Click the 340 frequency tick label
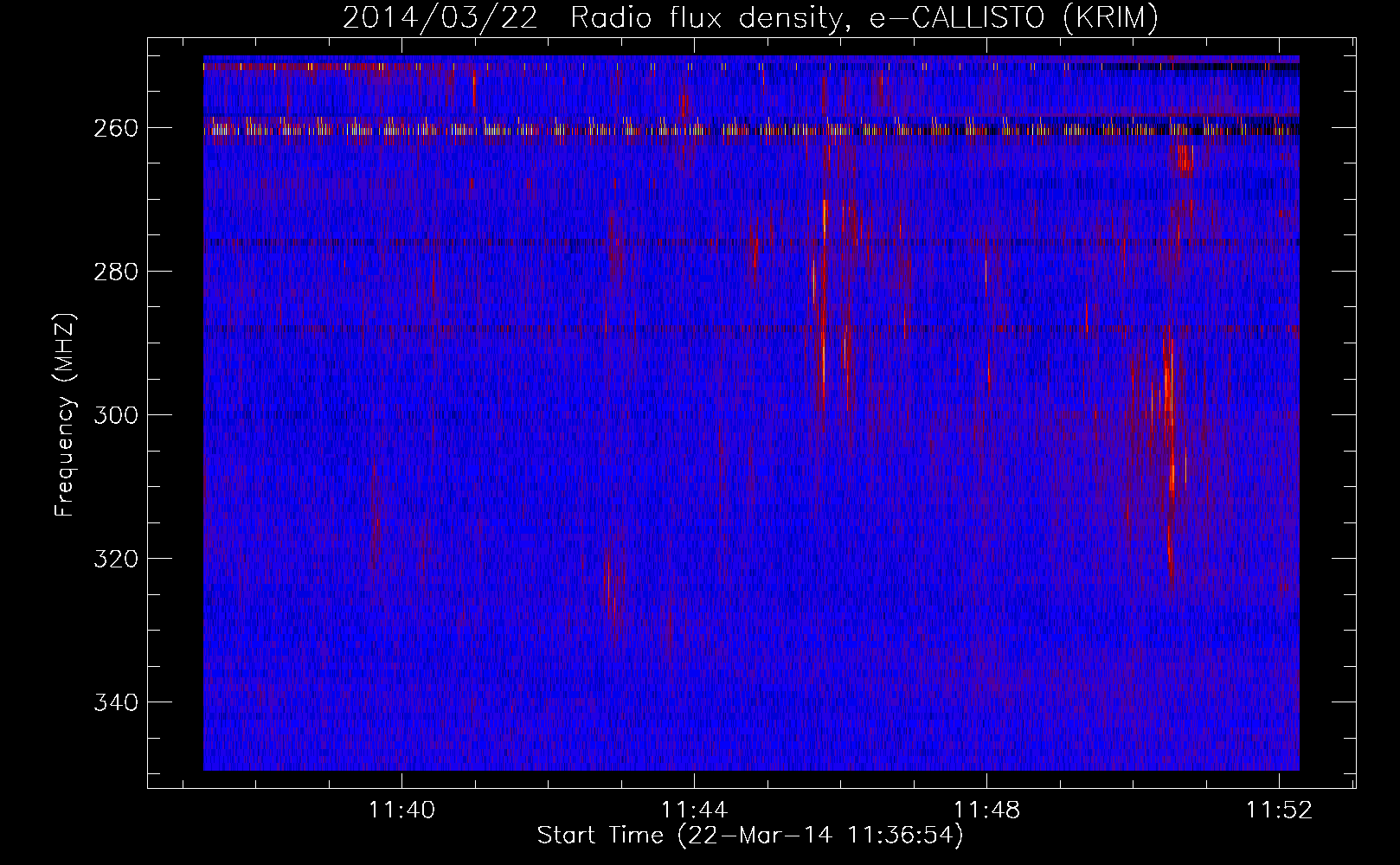 115,702
